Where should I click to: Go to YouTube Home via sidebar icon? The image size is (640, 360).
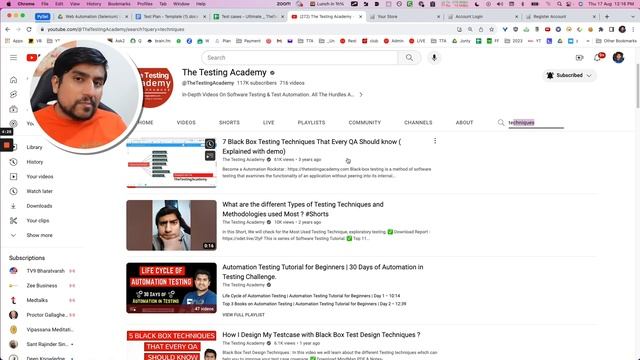coord(13,80)
